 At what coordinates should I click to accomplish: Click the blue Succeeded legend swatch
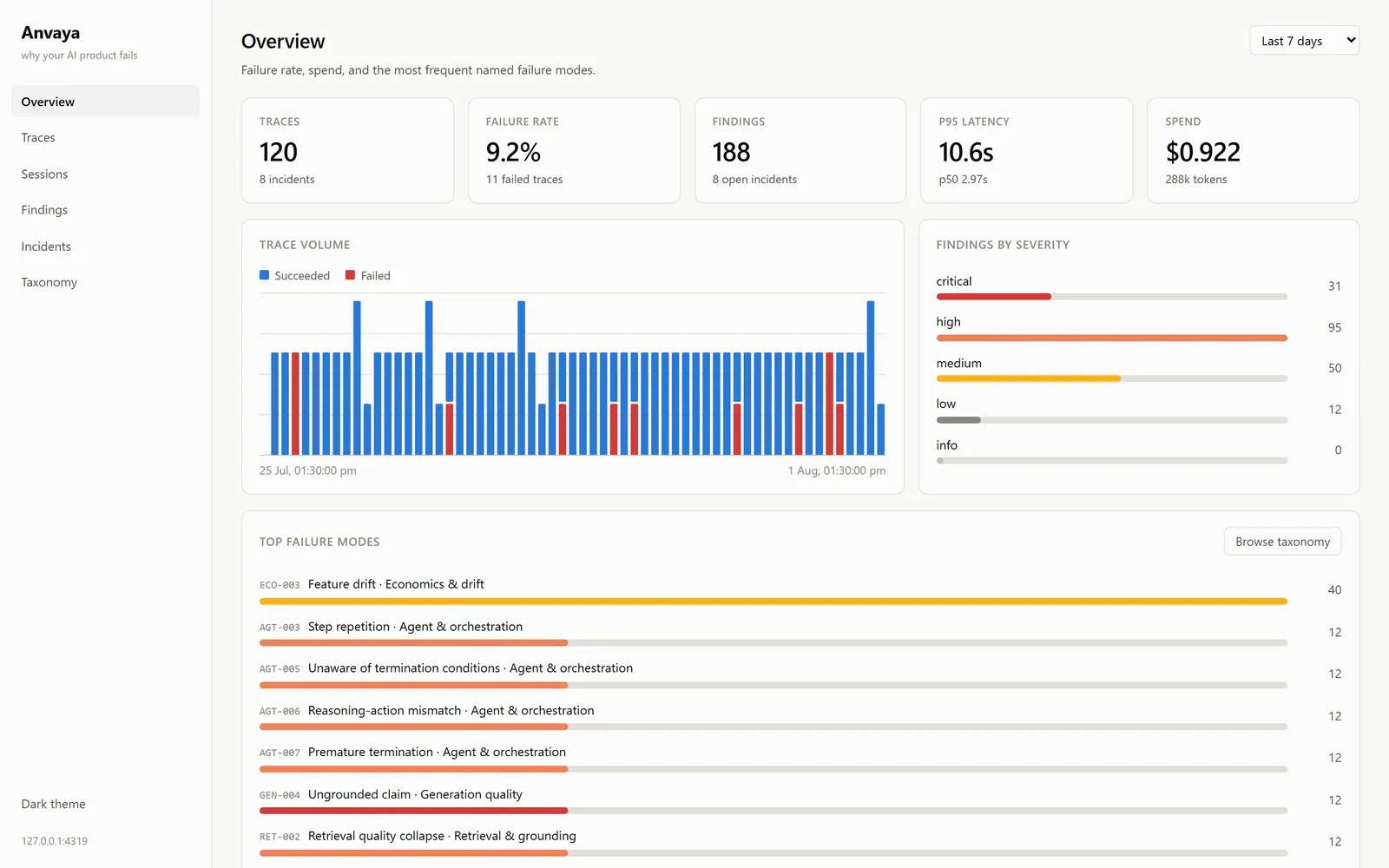coord(264,275)
